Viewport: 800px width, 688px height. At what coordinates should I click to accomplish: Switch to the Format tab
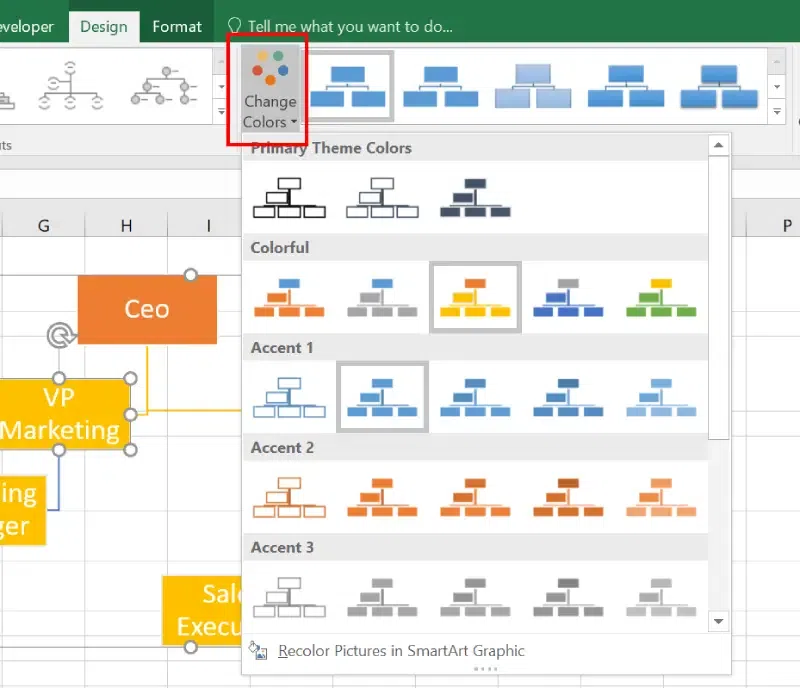tap(177, 26)
